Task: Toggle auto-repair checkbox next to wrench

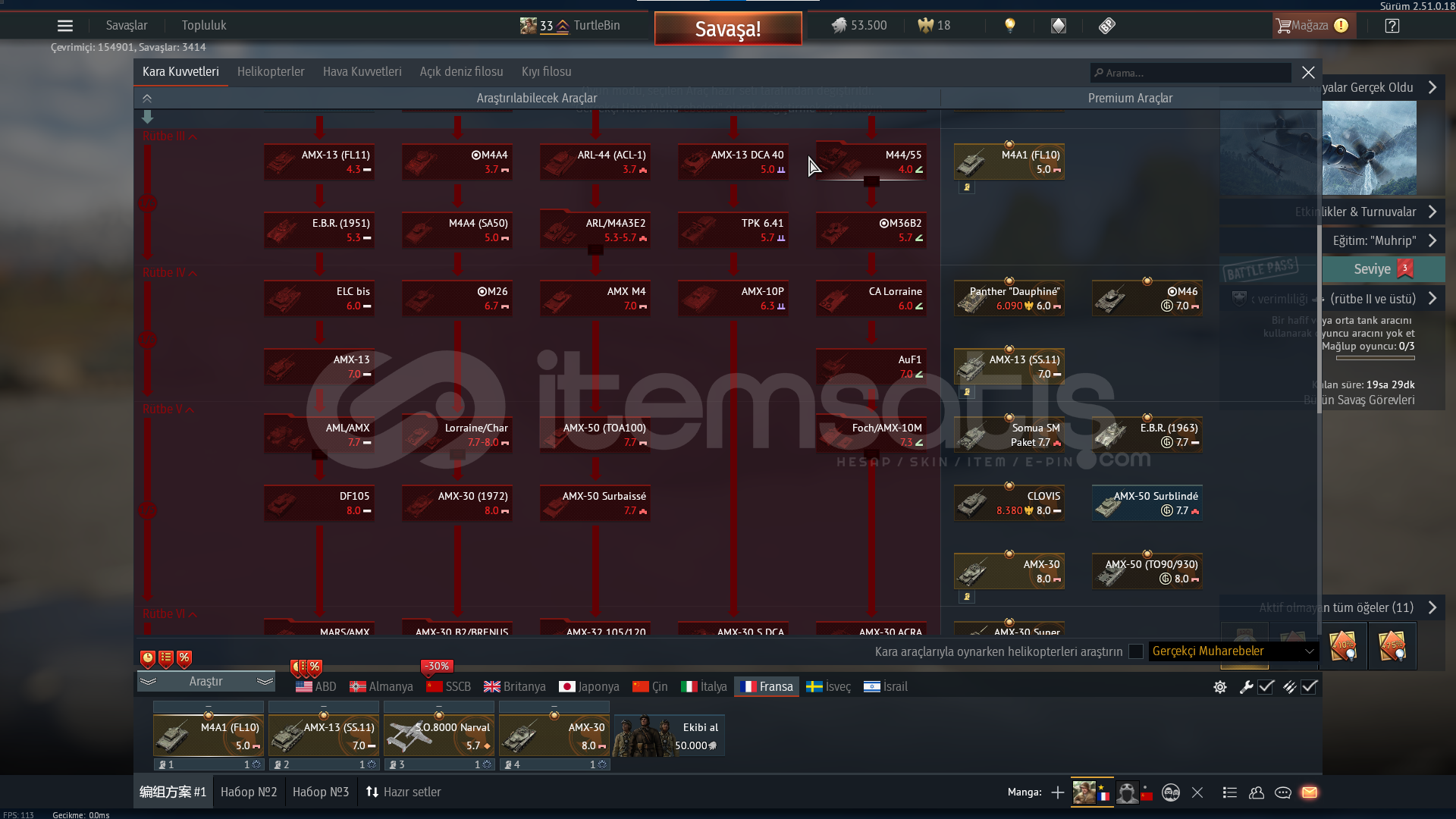Action: click(1266, 687)
